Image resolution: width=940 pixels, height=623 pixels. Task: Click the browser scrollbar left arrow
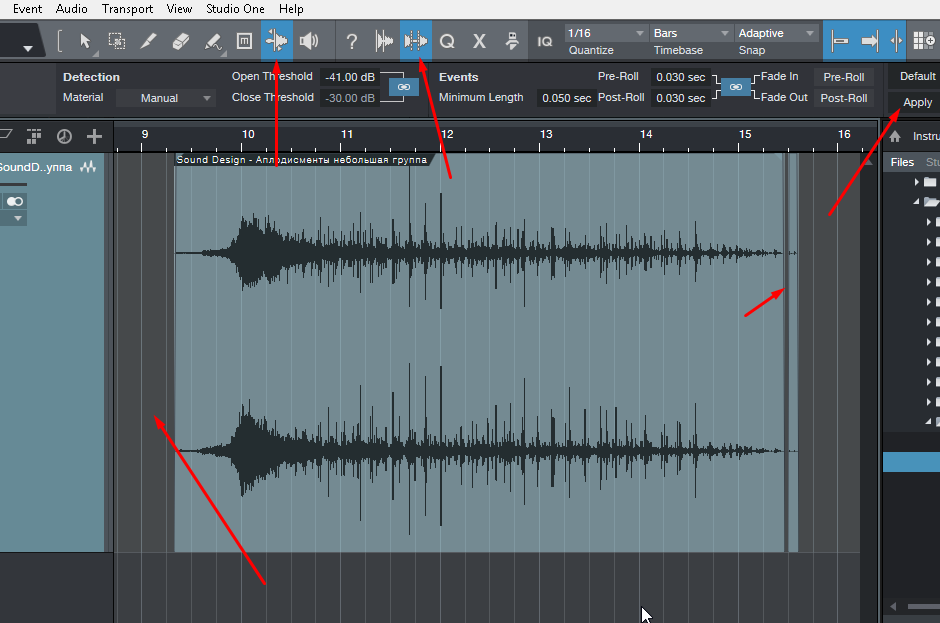click(x=893, y=606)
